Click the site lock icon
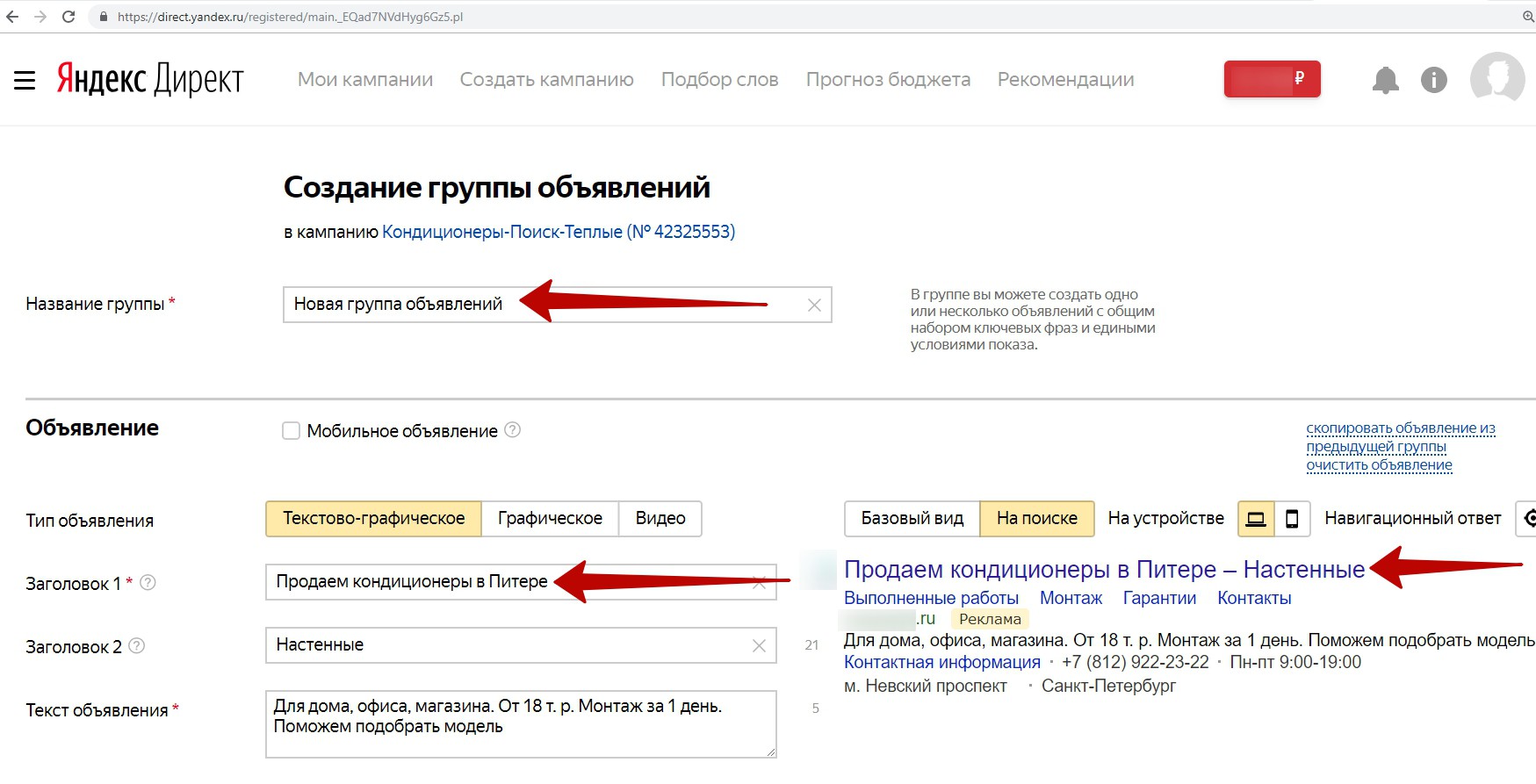The width and height of the screenshot is (1536, 784). click(103, 17)
